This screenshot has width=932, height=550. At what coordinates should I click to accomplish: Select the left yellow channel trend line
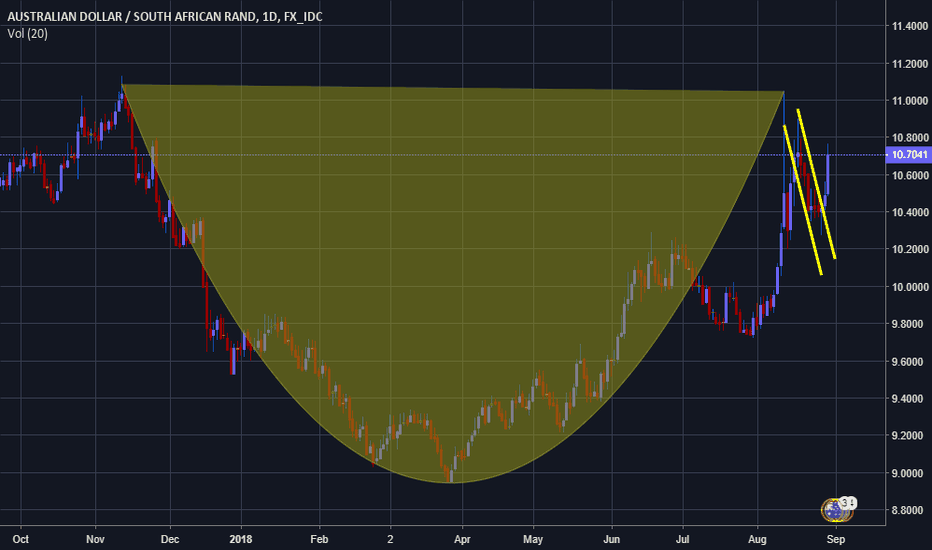click(x=802, y=200)
